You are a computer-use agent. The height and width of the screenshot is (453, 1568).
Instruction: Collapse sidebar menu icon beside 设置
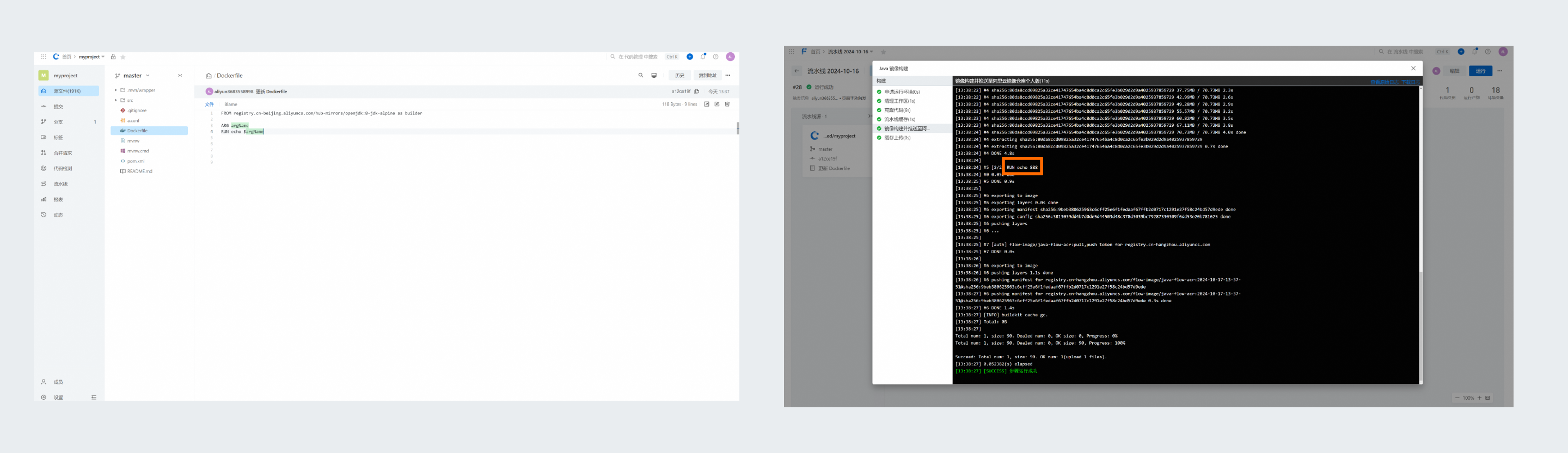click(x=94, y=397)
